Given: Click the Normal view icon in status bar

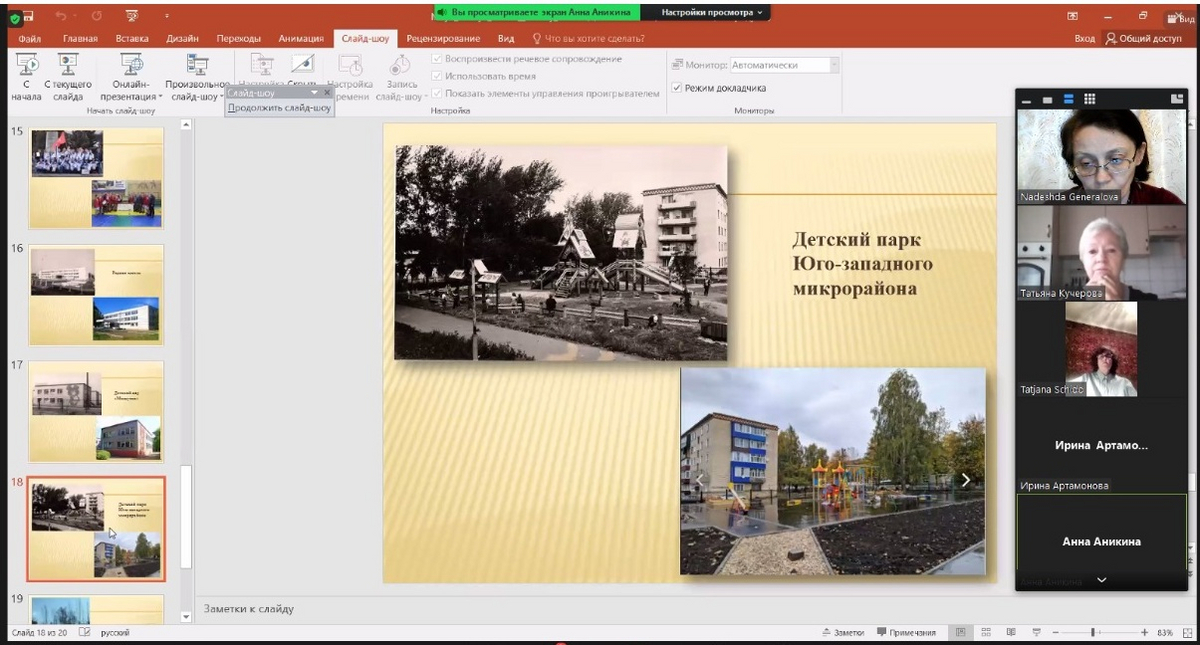Looking at the screenshot, I should coord(960,632).
